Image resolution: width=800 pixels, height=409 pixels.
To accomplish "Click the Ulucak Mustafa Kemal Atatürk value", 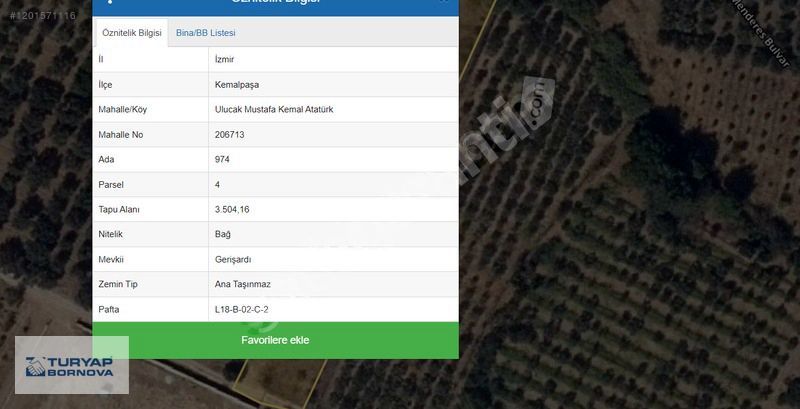I will point(274,109).
